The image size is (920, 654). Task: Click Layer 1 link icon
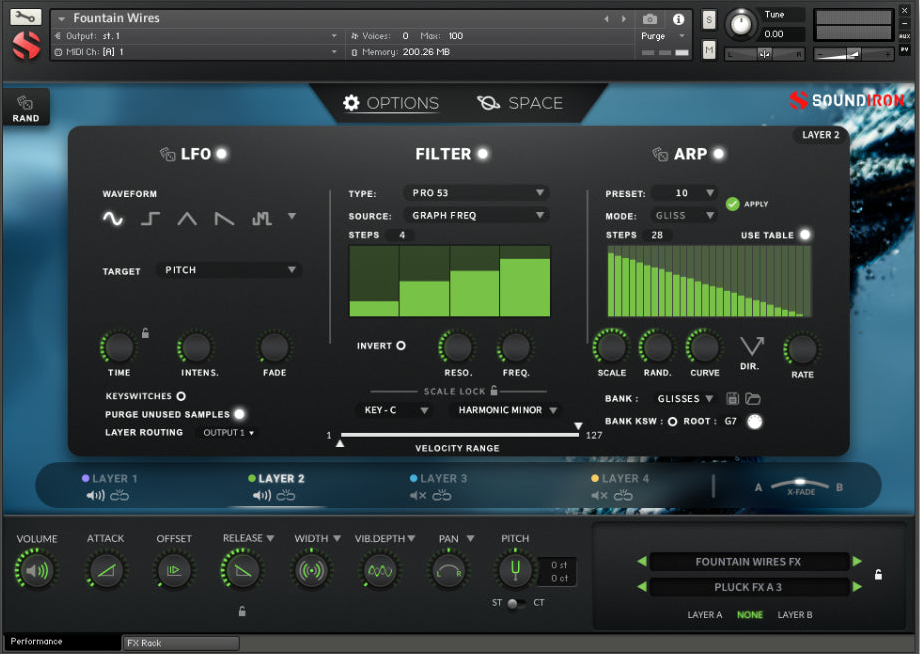click(119, 496)
